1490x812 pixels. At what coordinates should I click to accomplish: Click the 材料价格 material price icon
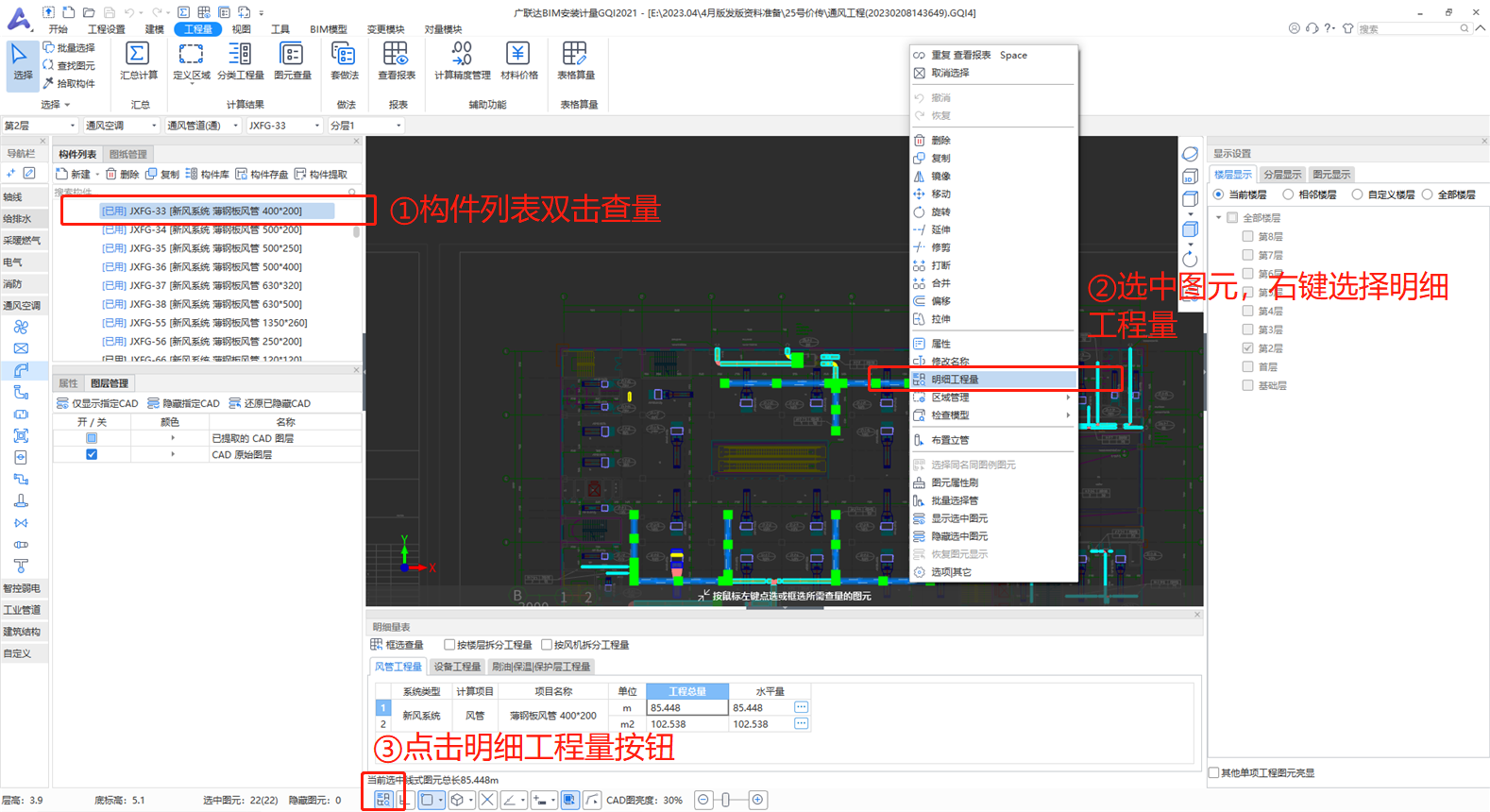coord(518,61)
